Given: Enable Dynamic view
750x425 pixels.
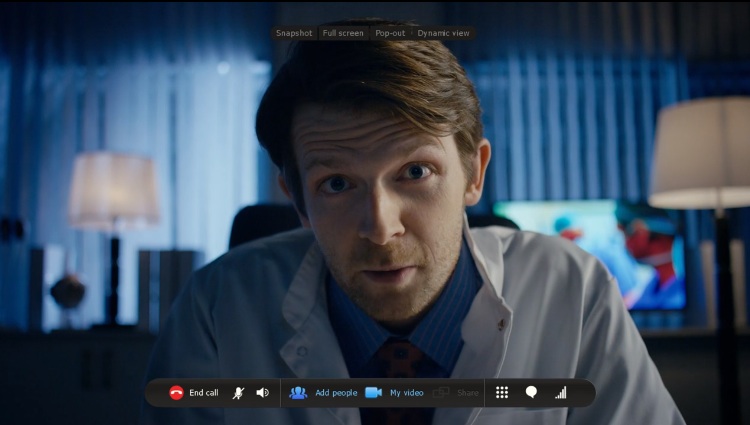Looking at the screenshot, I should [443, 33].
